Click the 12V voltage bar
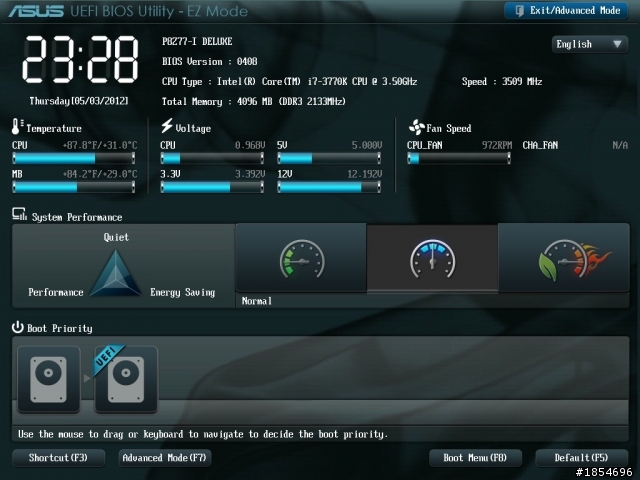Viewport: 640px width, 480px height. tap(329, 187)
